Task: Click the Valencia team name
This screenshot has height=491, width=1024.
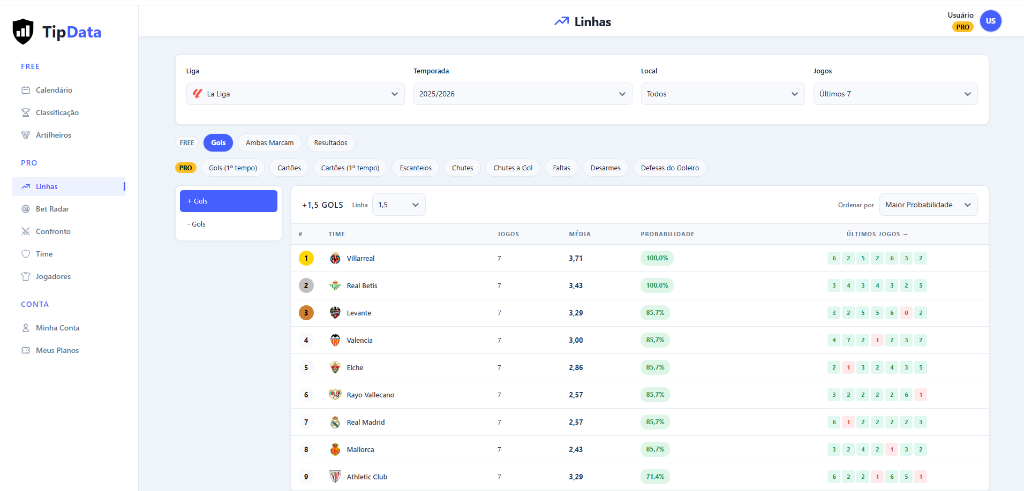Action: pyautogui.click(x=359, y=340)
